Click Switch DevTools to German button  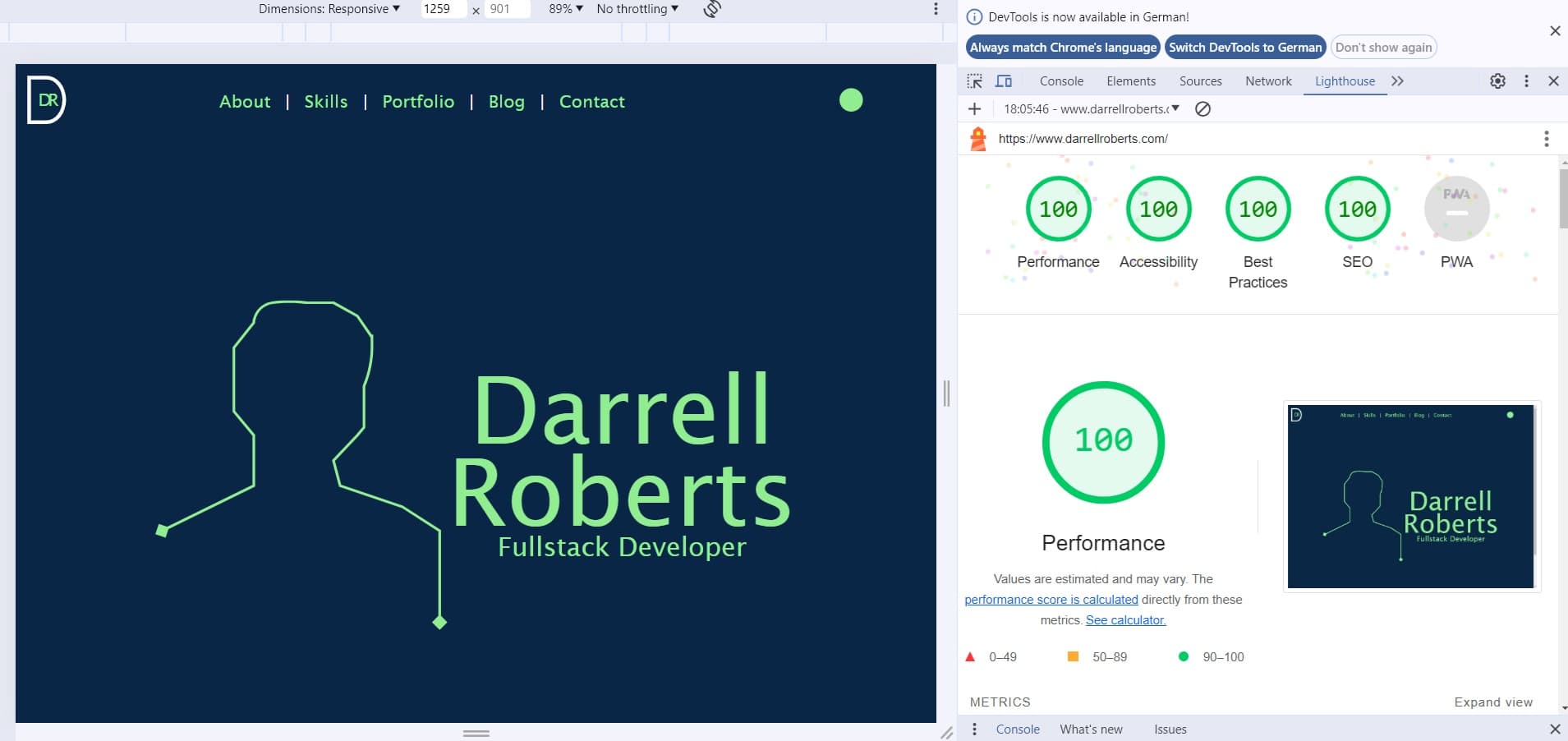tap(1245, 48)
